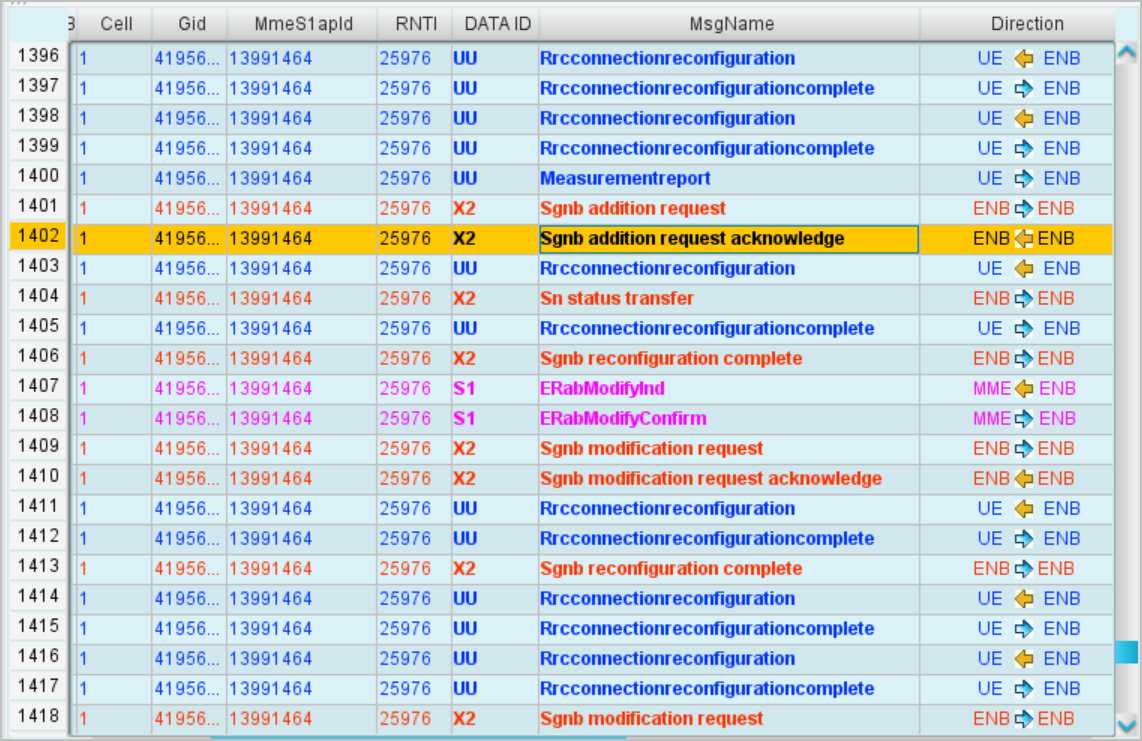
Task: Open the Sgnb addition request message entry
Action: click(633, 209)
